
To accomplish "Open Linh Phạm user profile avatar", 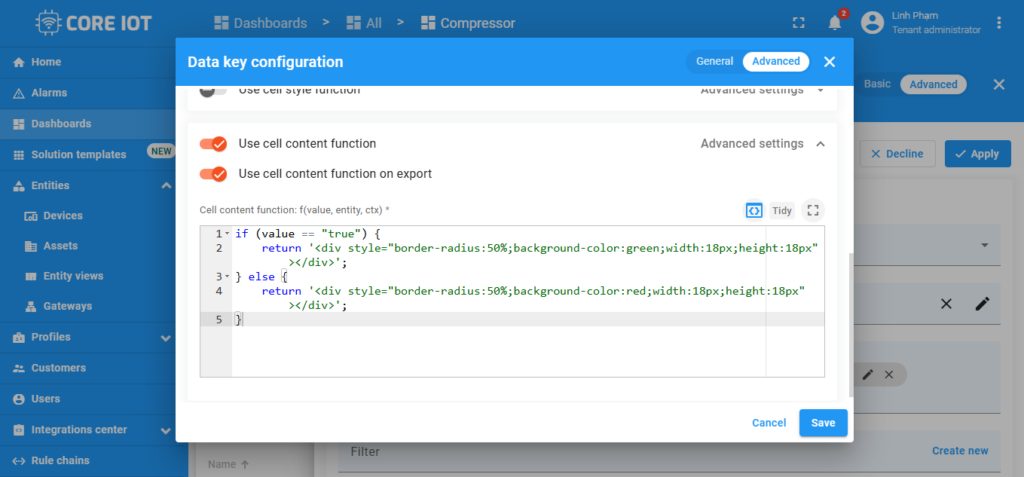I will point(872,23).
